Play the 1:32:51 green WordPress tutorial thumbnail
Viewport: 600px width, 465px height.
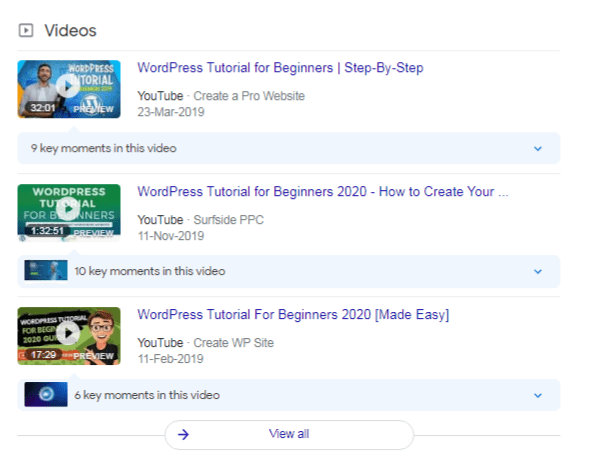pos(69,212)
